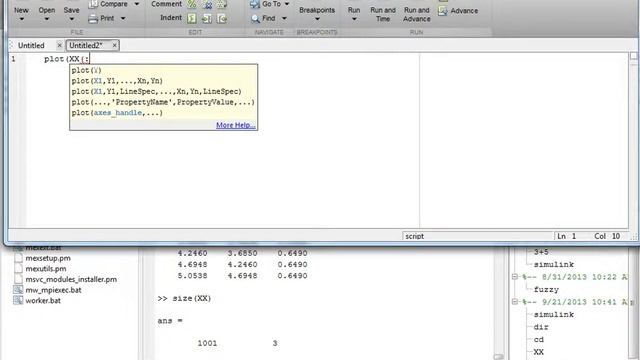Select simulink under the 9/21/2013 session
This screenshot has width=640, height=360.
(x=554, y=314)
